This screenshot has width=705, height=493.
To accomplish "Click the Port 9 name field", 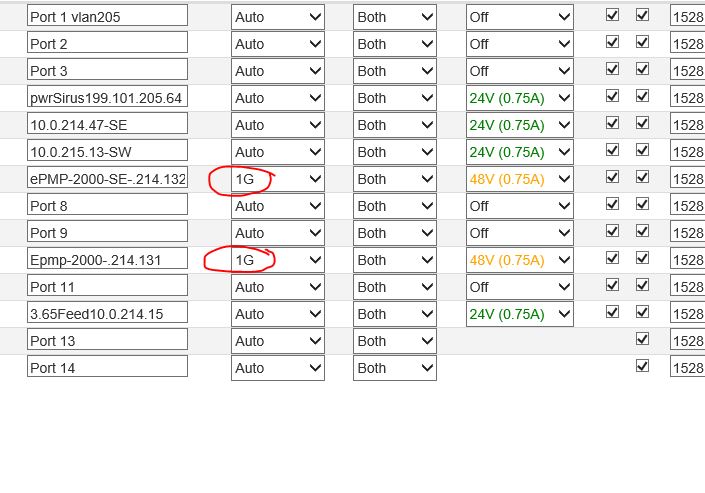I will [107, 233].
